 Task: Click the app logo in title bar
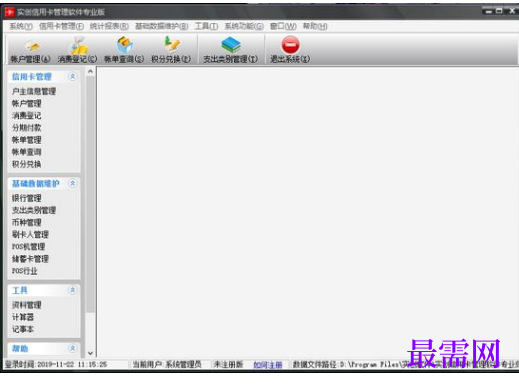coord(10,12)
